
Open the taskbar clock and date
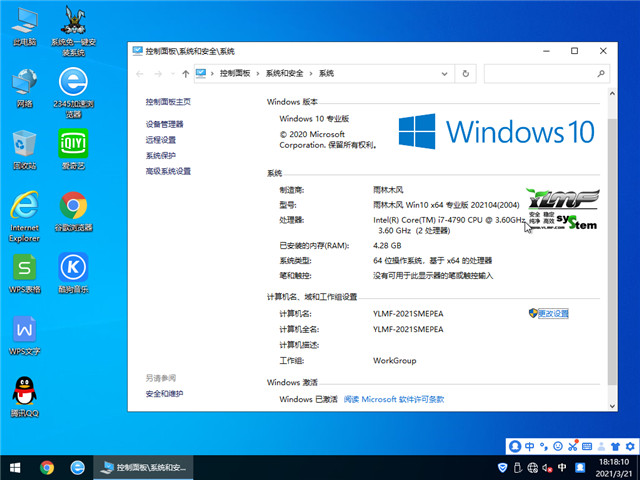pos(614,468)
